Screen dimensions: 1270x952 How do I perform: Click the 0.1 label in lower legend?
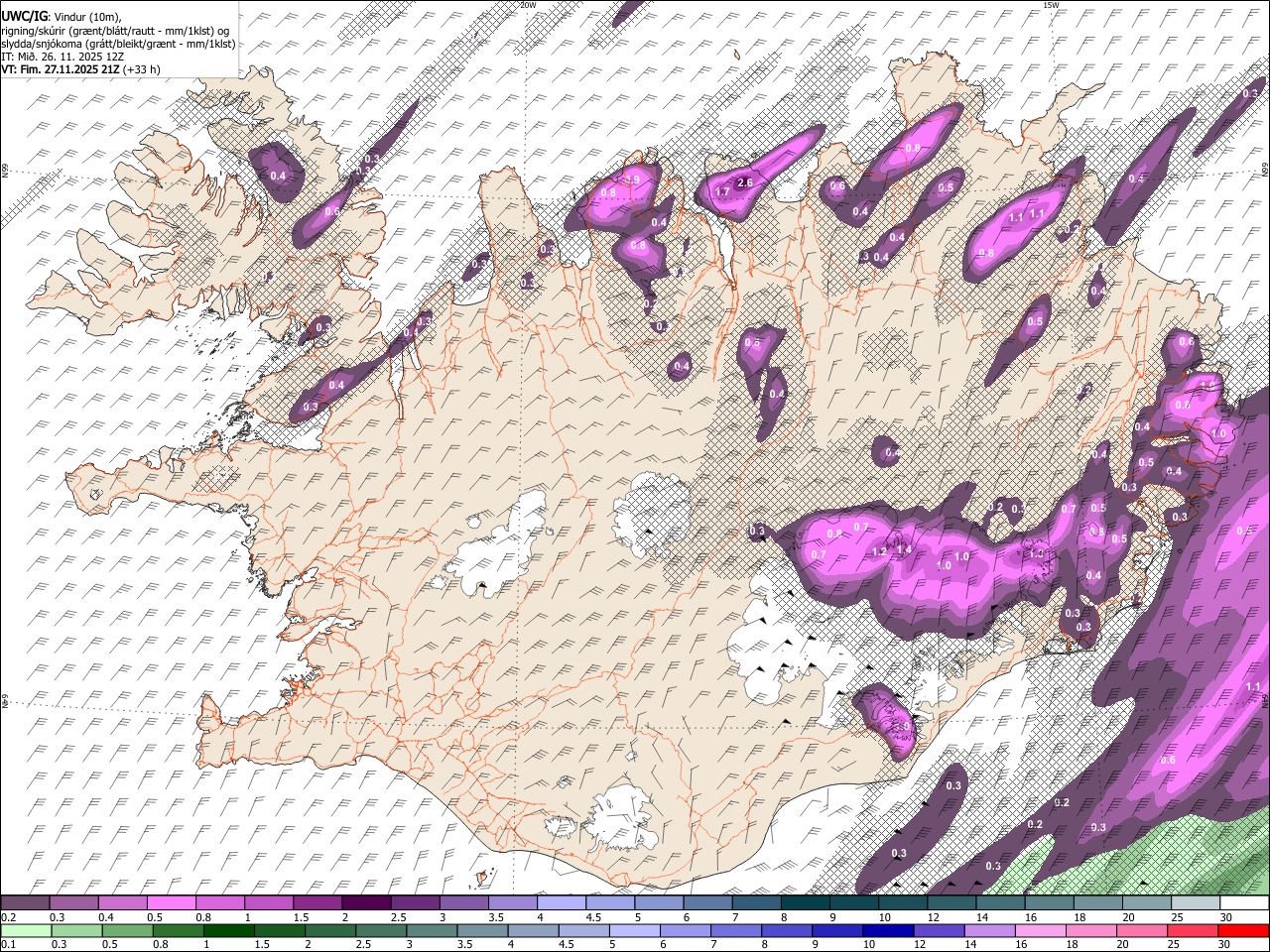point(8,945)
